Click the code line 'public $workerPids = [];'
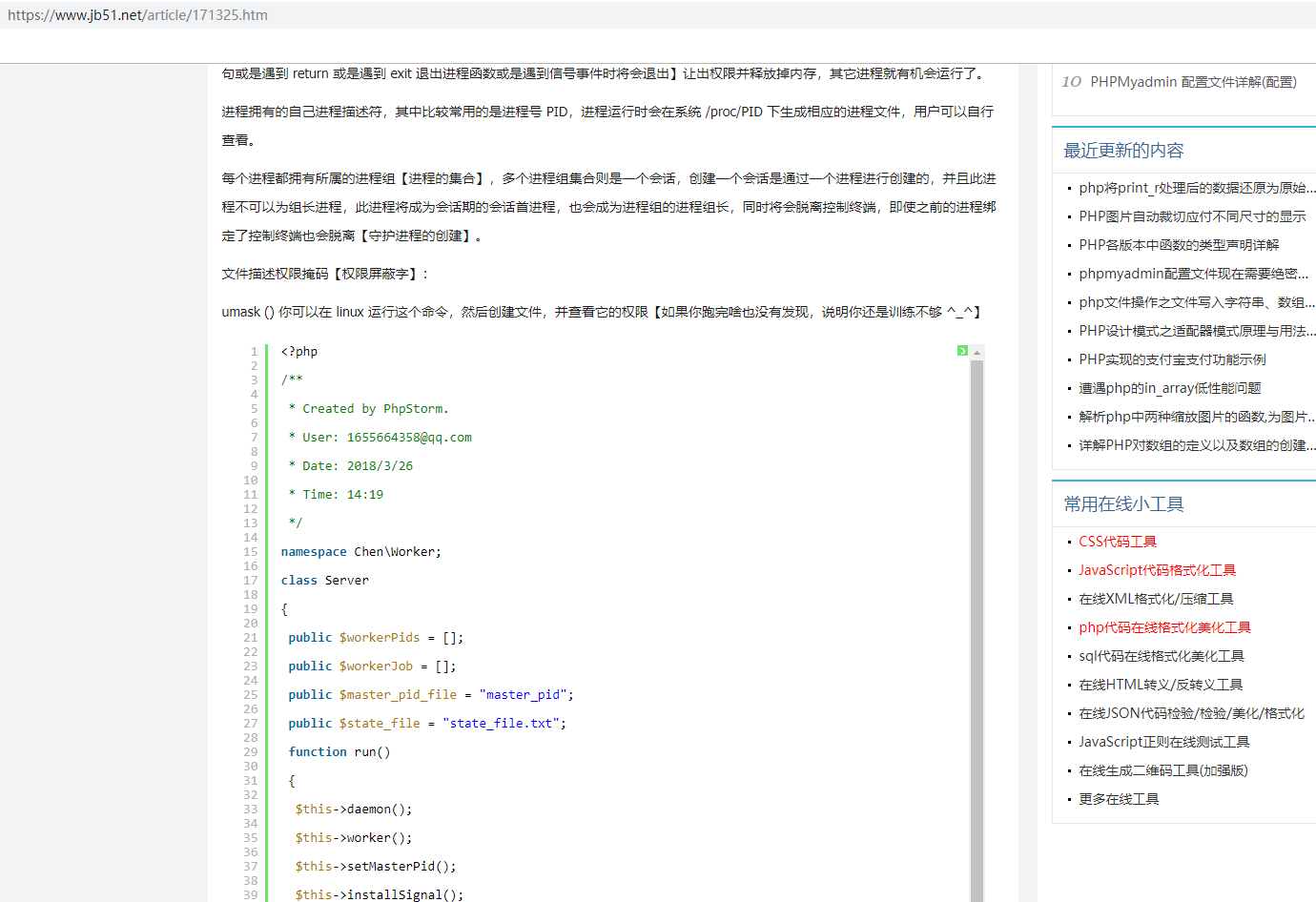The image size is (1316, 902). coord(376,638)
